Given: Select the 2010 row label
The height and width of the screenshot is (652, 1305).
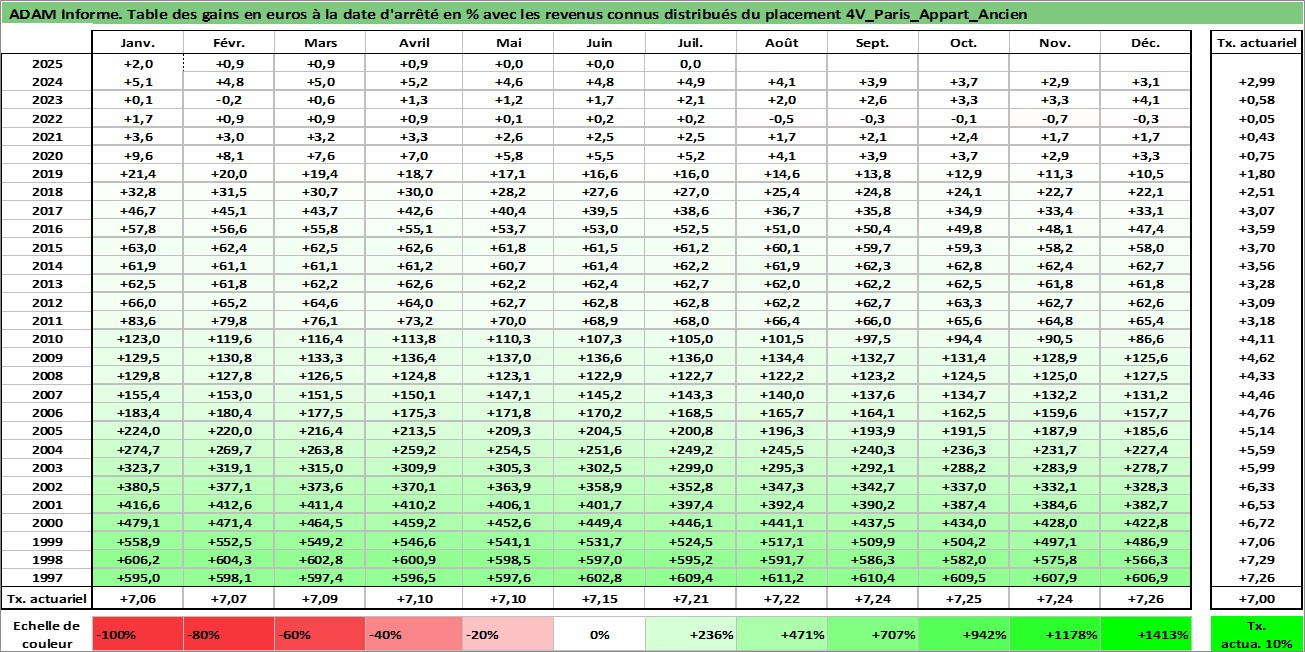Looking at the screenshot, I should pos(46,339).
